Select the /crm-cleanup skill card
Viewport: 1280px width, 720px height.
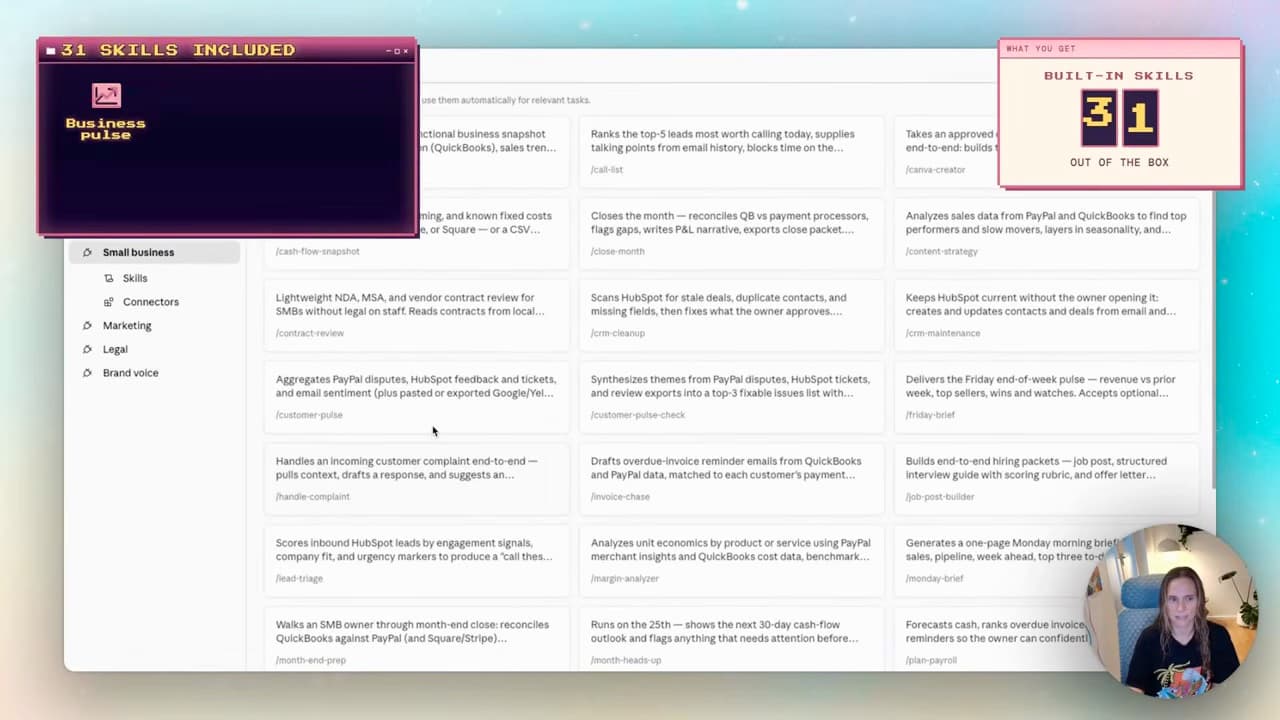coord(732,315)
